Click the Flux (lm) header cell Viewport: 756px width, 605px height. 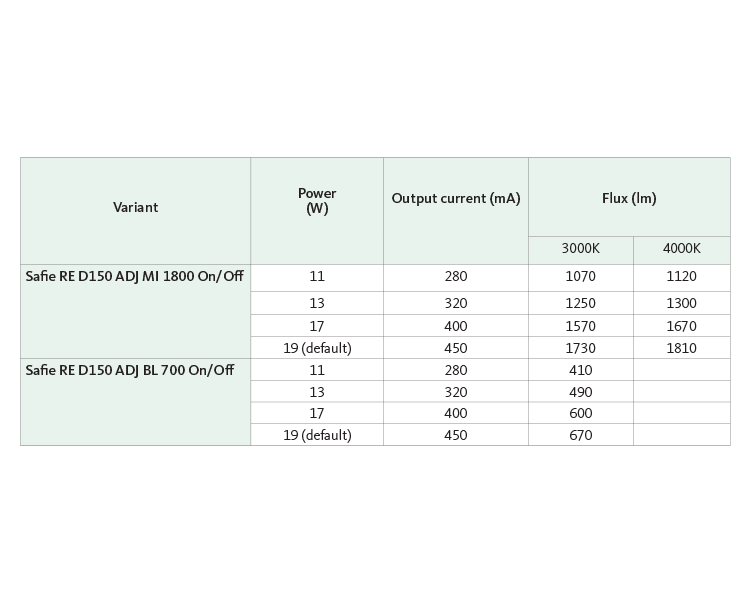[629, 198]
